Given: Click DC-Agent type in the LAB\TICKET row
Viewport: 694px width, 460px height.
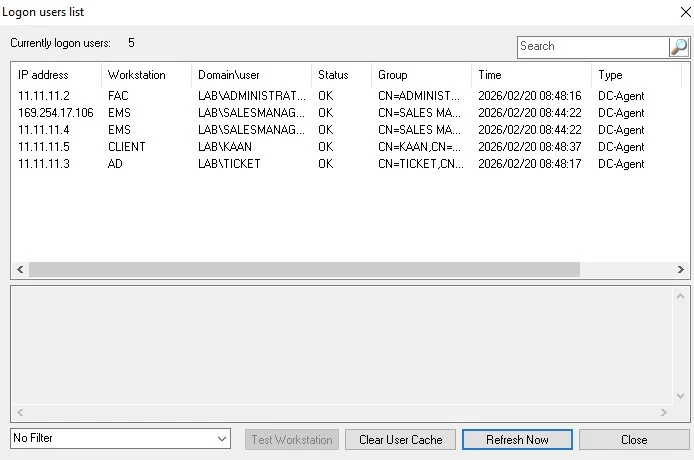Looking at the screenshot, I should coord(621,164).
